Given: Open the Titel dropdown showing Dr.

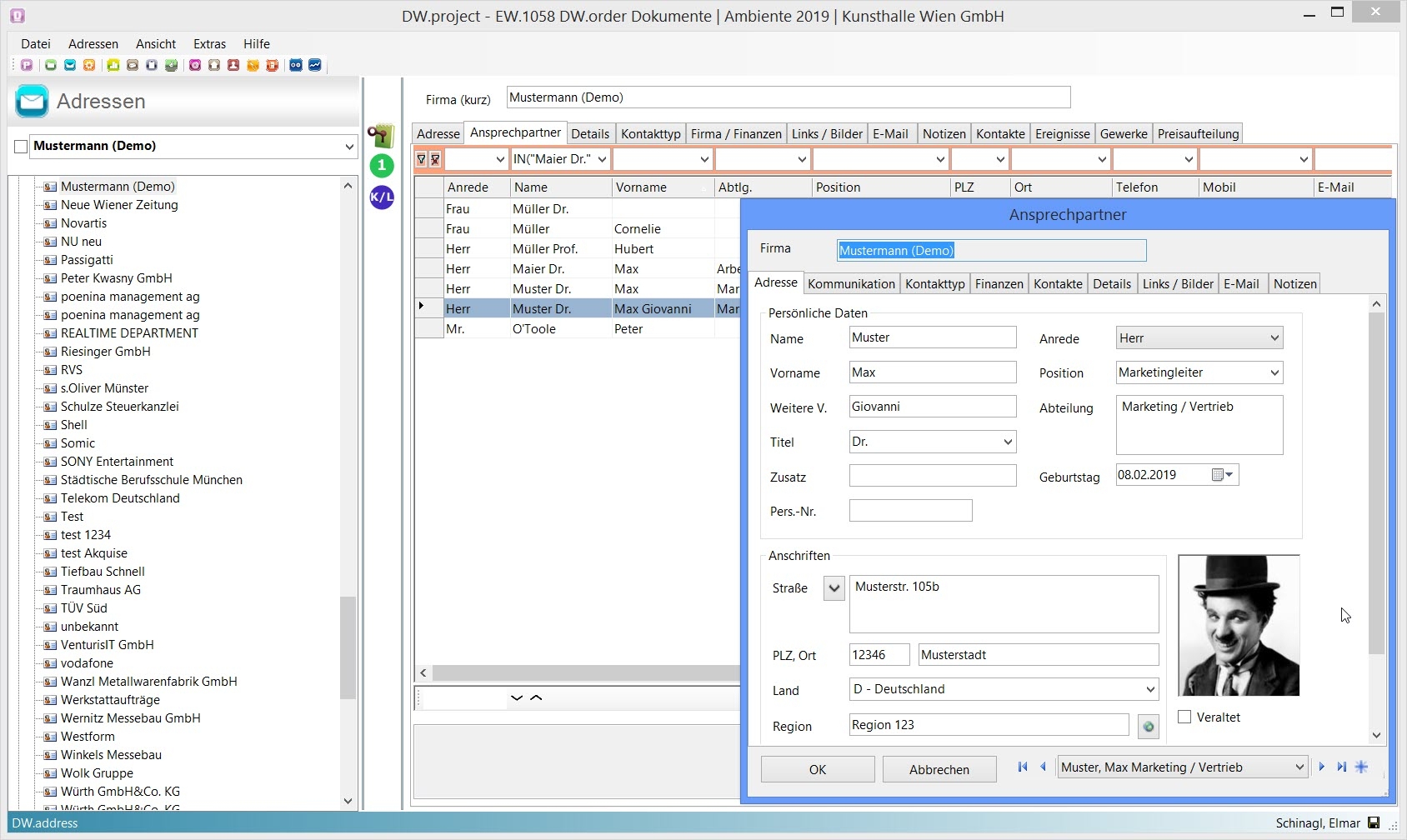Looking at the screenshot, I should pyautogui.click(x=1007, y=442).
